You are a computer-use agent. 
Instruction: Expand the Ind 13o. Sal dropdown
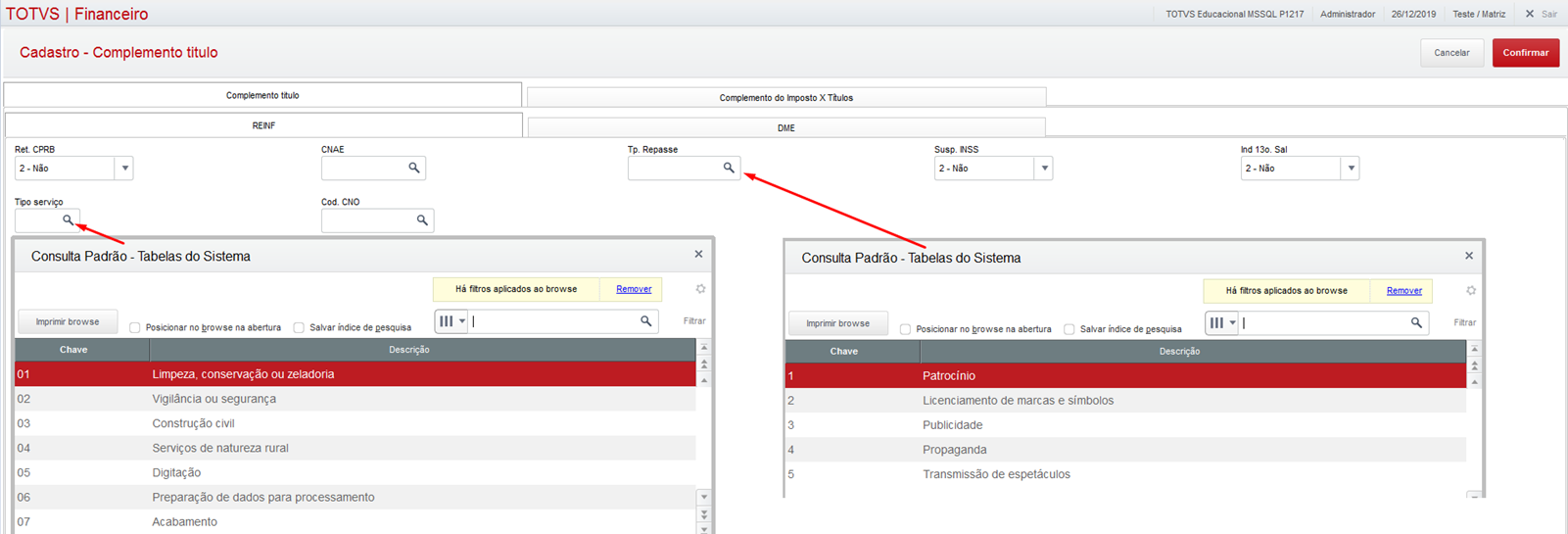pos(1351,169)
